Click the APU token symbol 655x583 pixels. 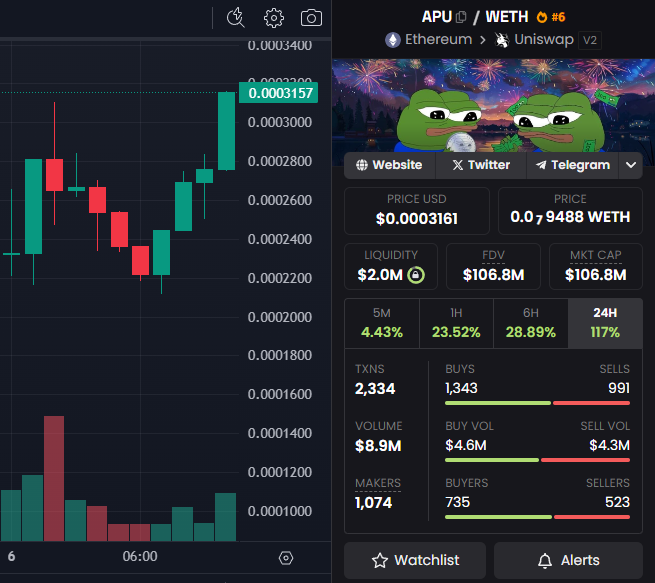click(437, 17)
